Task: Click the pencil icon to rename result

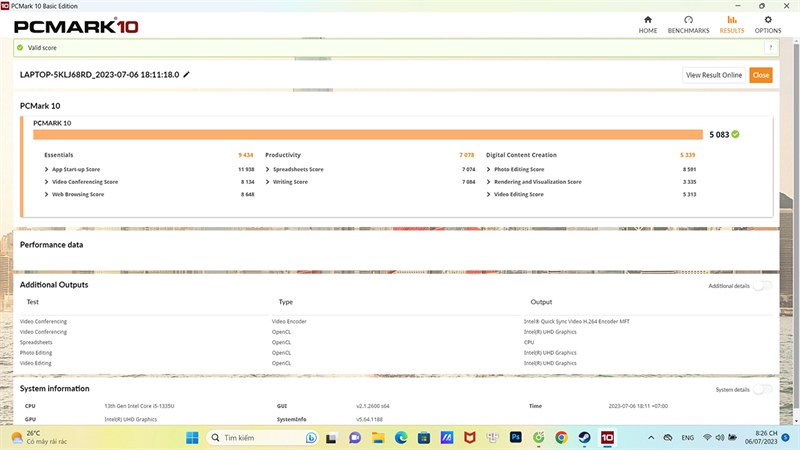Action: 186,74
